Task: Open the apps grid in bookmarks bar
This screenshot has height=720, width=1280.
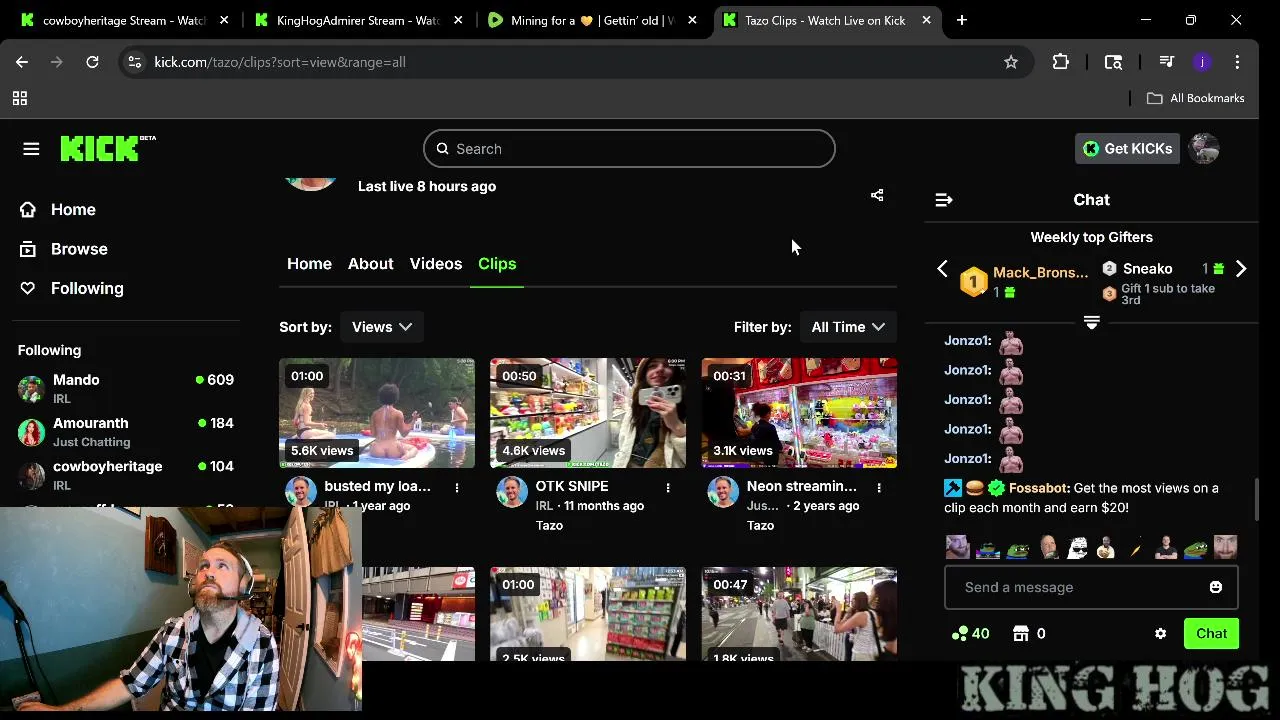Action: (19, 98)
